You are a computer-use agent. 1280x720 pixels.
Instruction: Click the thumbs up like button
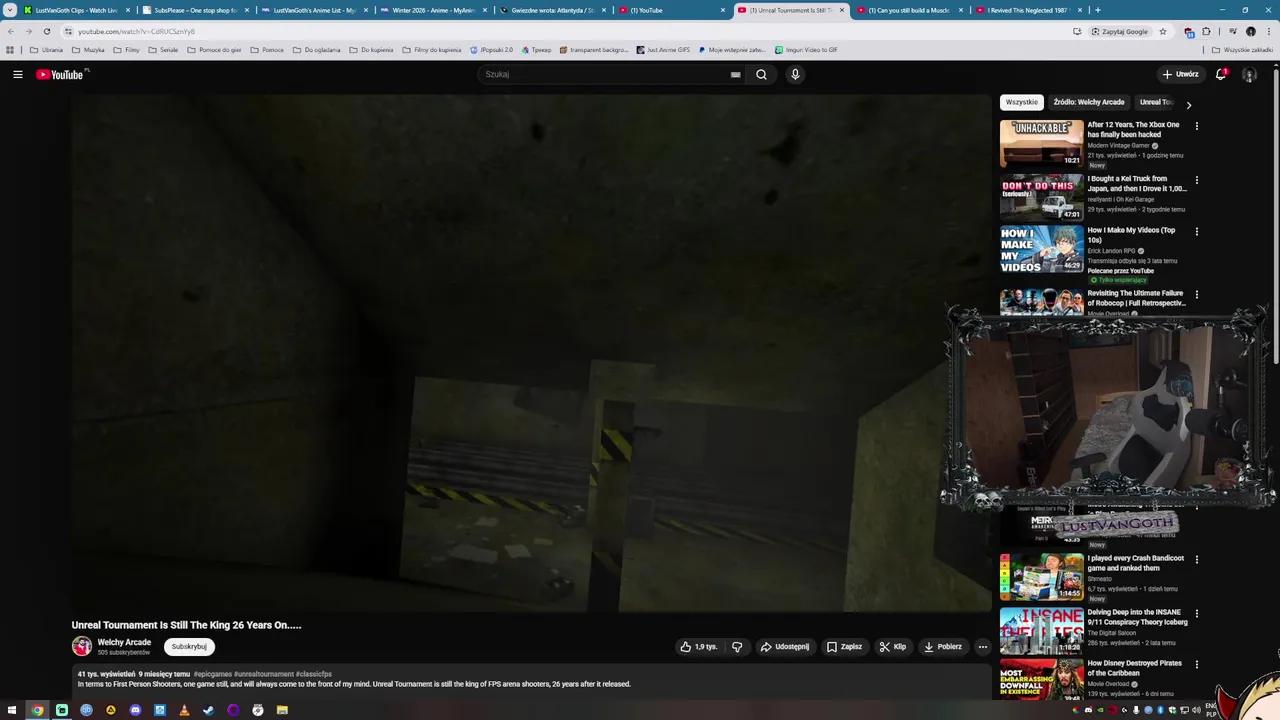686,646
